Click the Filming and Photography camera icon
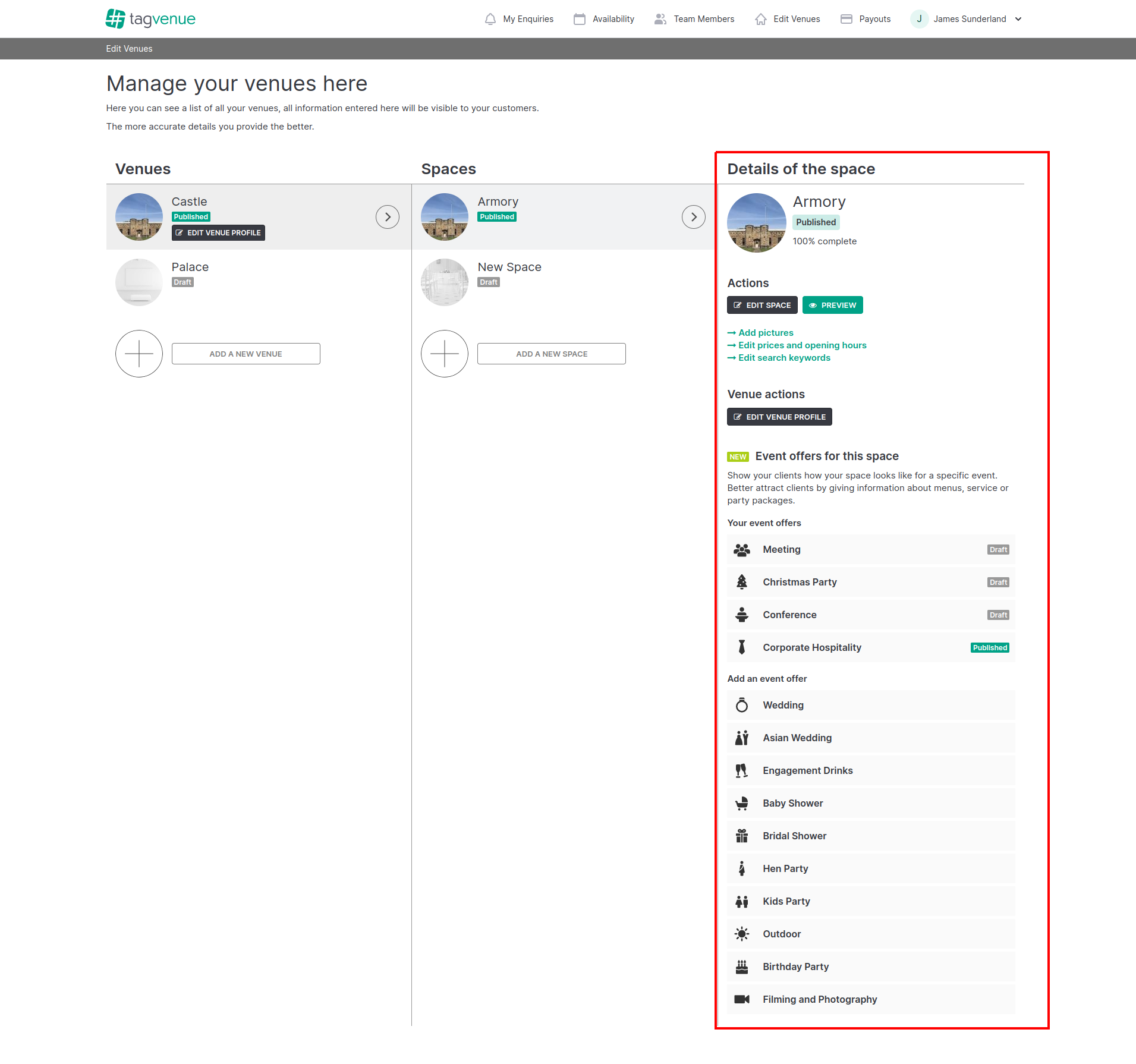 742,999
